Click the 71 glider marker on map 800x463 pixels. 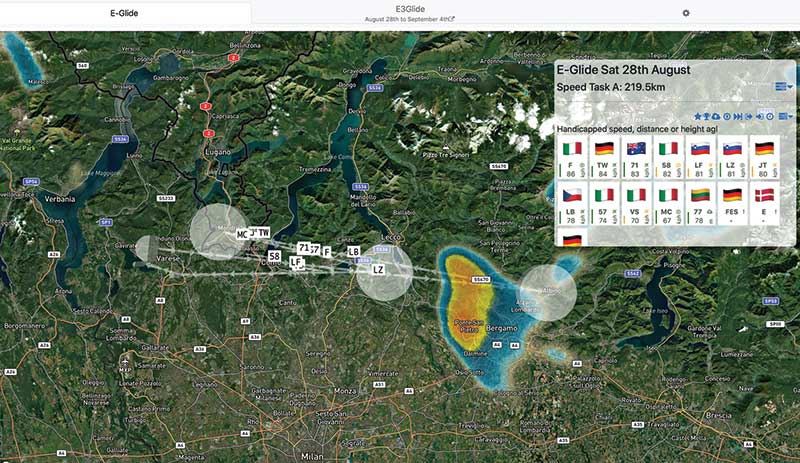[x=304, y=248]
